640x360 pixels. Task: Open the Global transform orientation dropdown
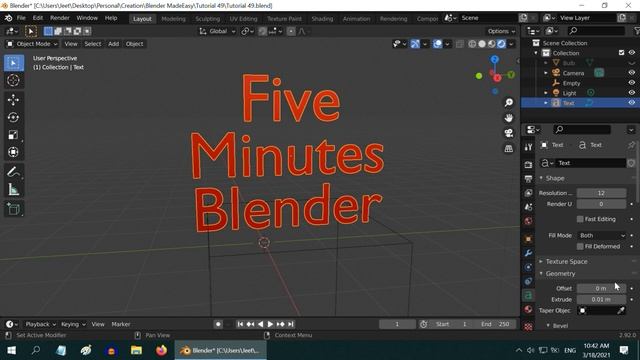pyautogui.click(x=217, y=31)
